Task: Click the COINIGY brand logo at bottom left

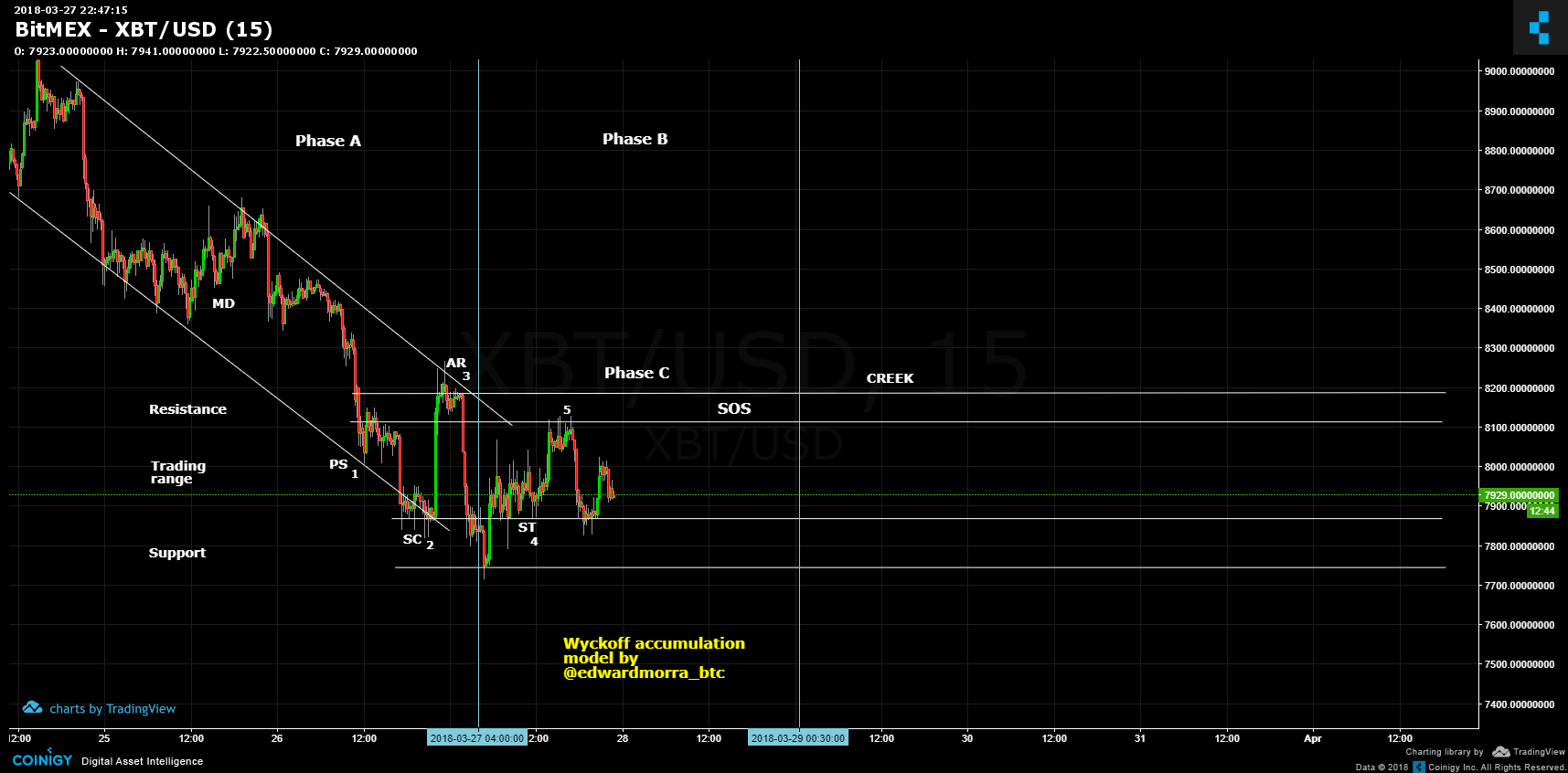Action: coord(42,759)
